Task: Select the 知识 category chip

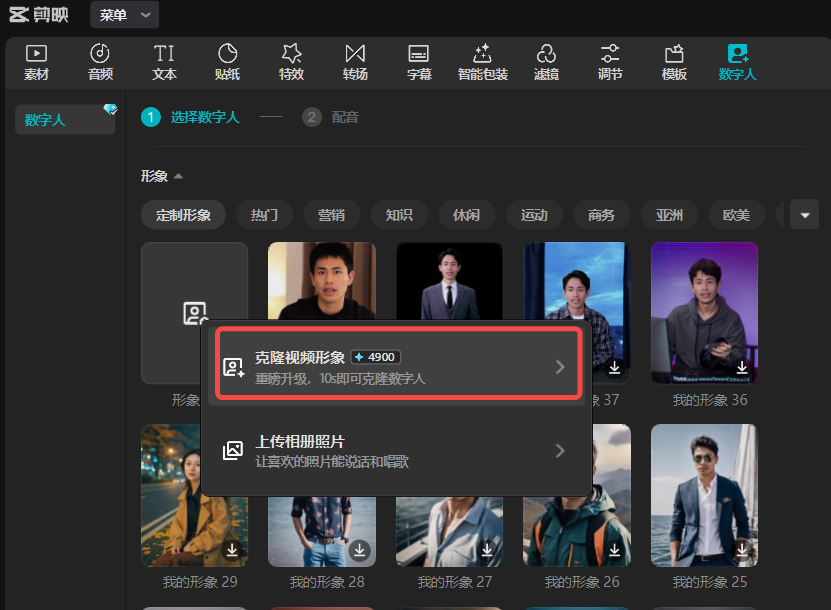Action: [399, 215]
